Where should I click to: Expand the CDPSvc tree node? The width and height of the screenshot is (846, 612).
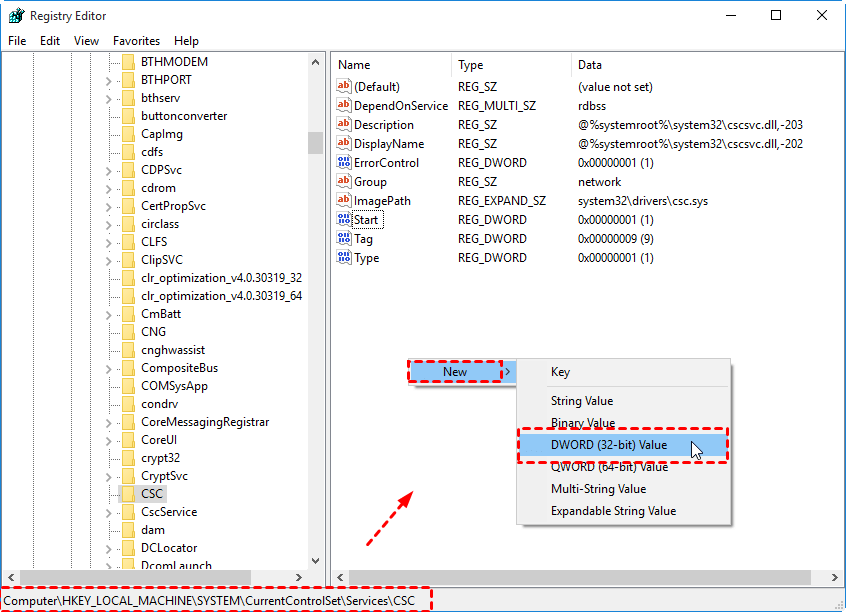[x=108, y=171]
